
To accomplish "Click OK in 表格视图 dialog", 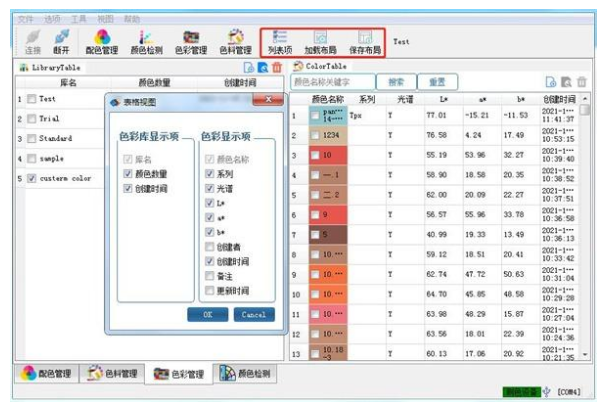I will pos(208,314).
